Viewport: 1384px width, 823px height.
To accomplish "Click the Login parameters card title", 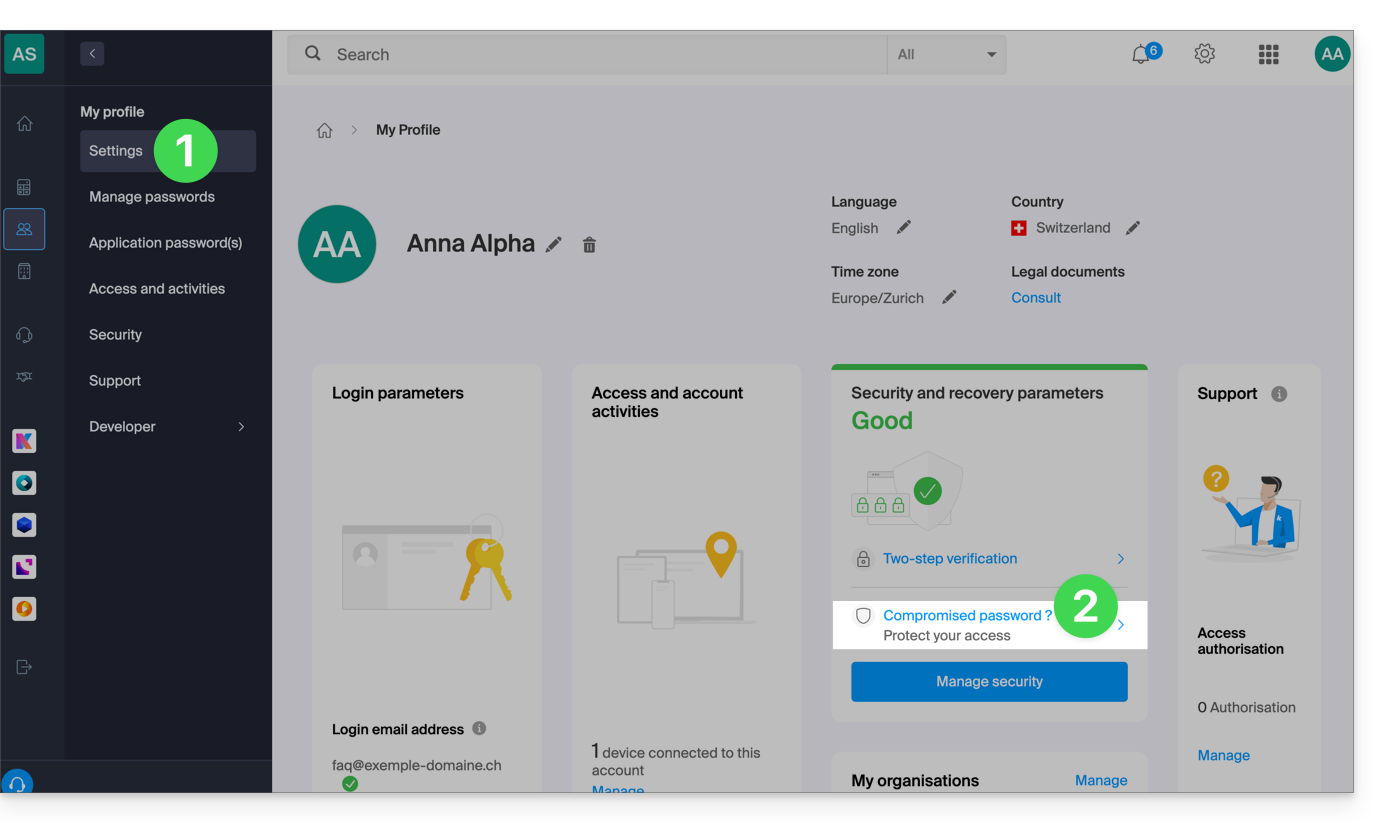I will pos(398,393).
